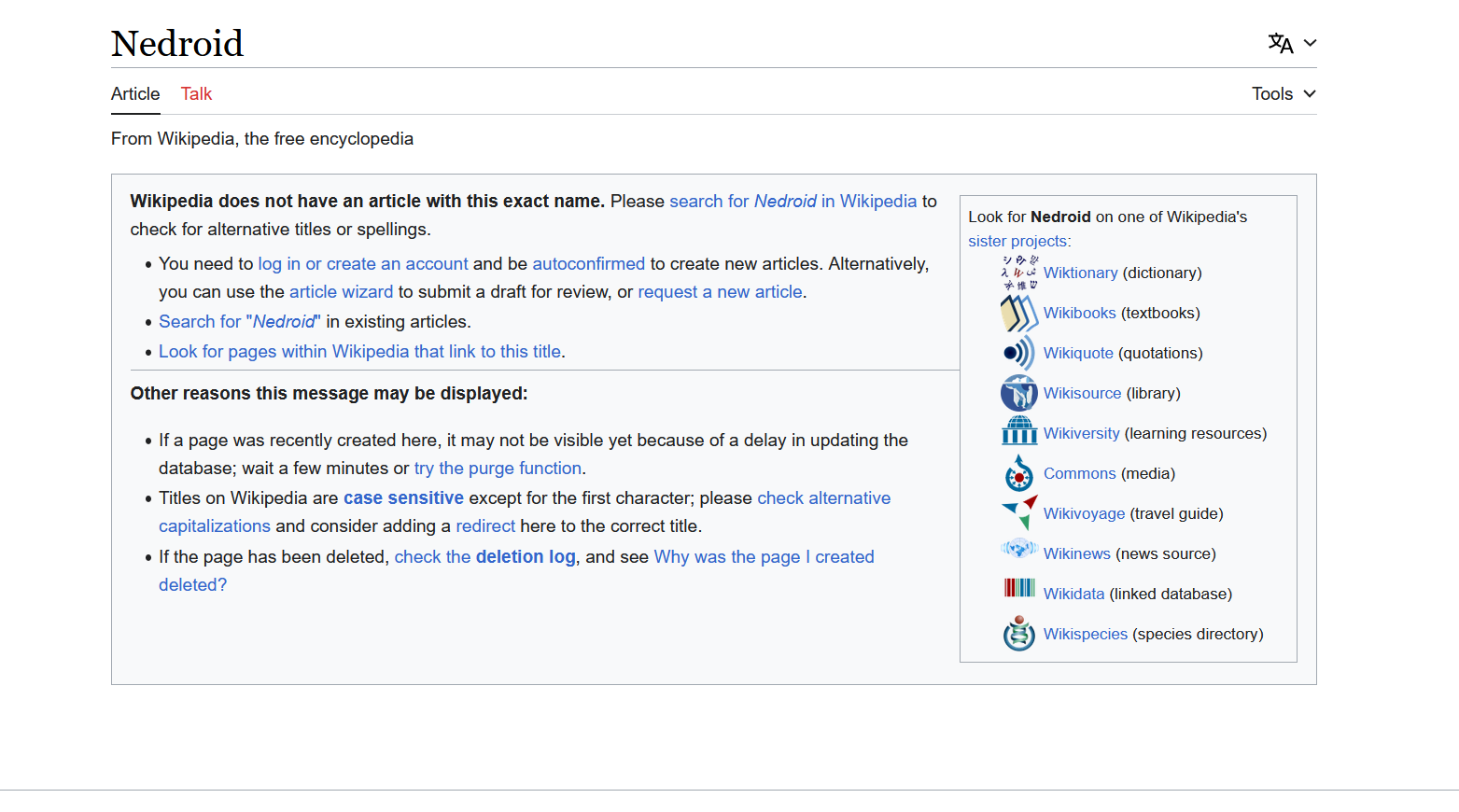1459x812 pixels.
Task: Click the Wikiversity logo icon
Action: tap(1019, 431)
